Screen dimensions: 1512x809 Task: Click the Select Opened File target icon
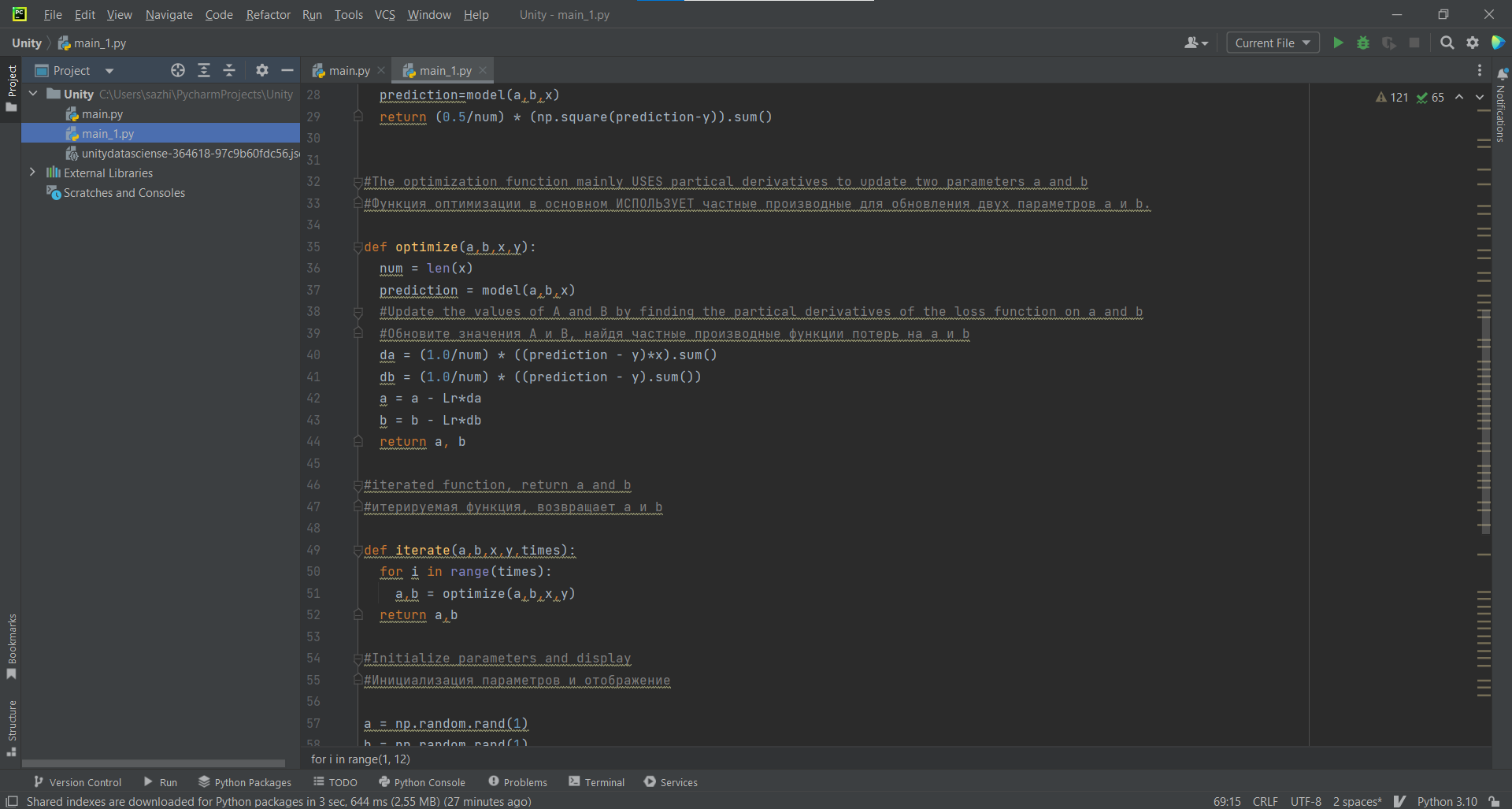(178, 70)
